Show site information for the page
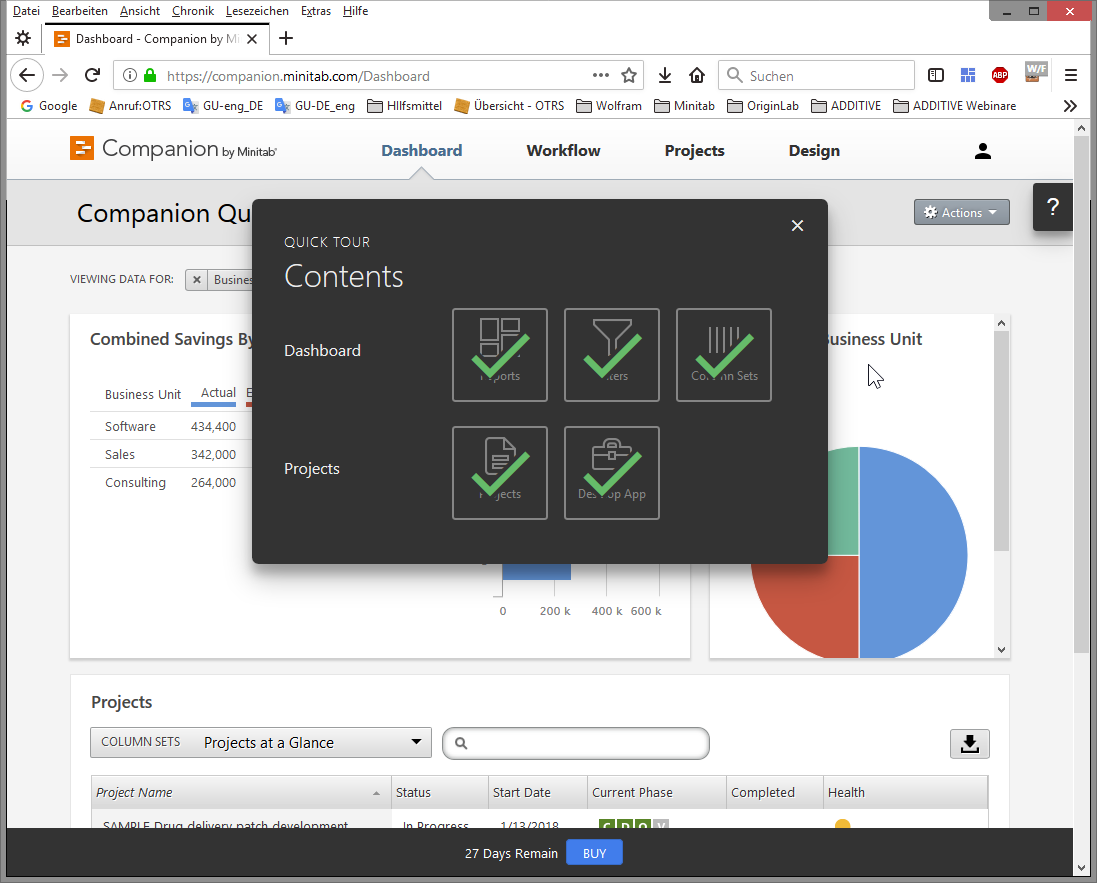Image resolution: width=1097 pixels, height=883 pixels. point(129,76)
